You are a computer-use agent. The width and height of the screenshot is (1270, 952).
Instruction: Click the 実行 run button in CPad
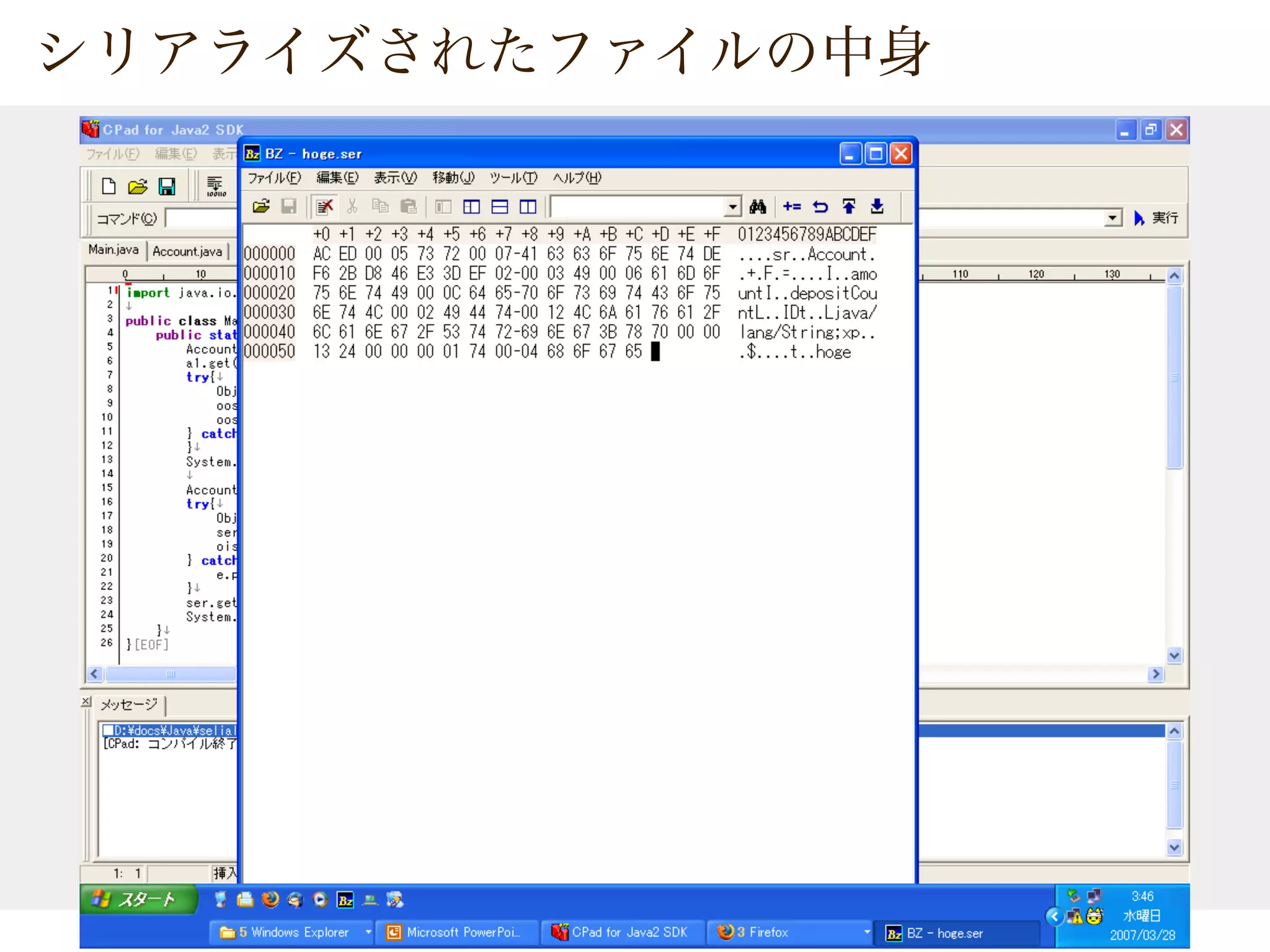1157,218
